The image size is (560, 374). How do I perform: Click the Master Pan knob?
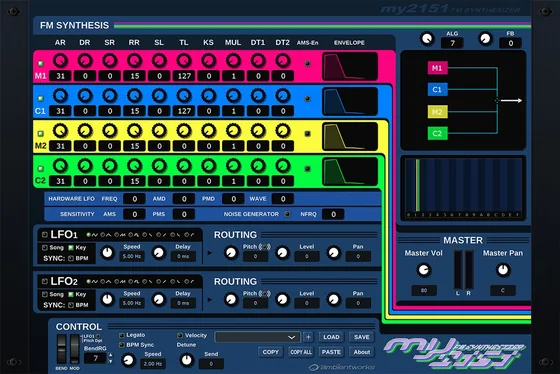[503, 270]
